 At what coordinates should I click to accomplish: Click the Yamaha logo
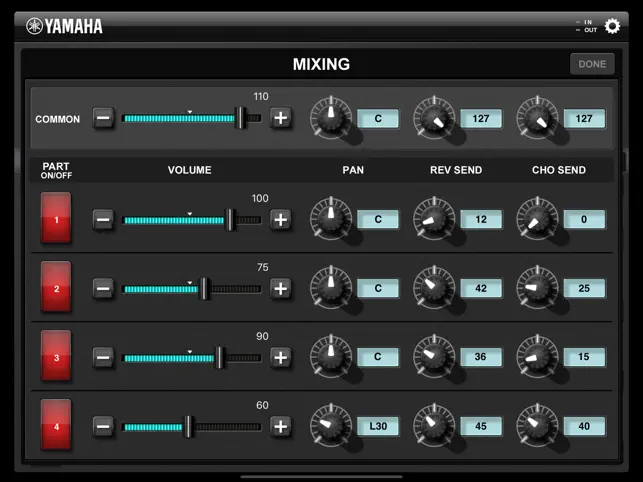(65, 26)
